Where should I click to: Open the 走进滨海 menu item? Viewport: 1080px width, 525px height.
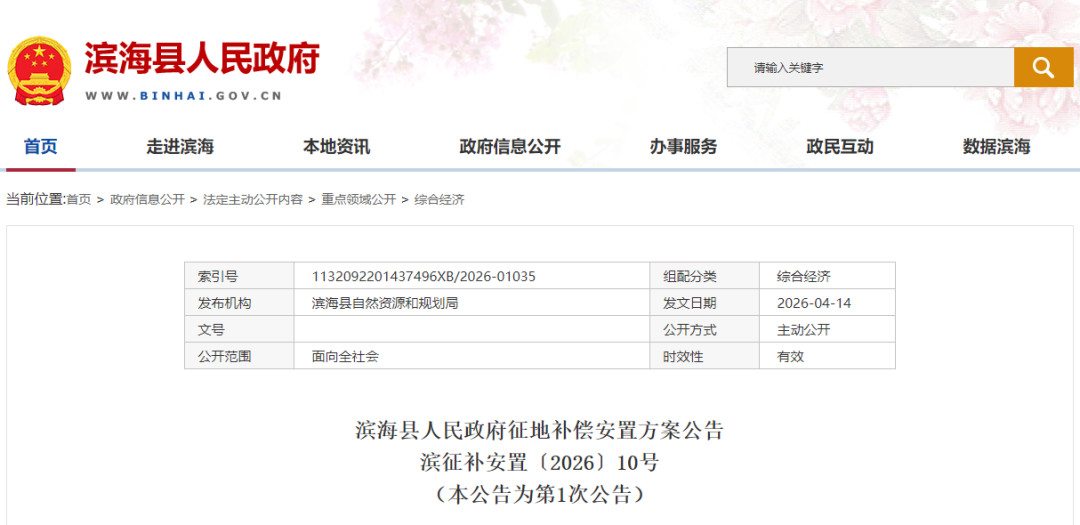pos(180,147)
